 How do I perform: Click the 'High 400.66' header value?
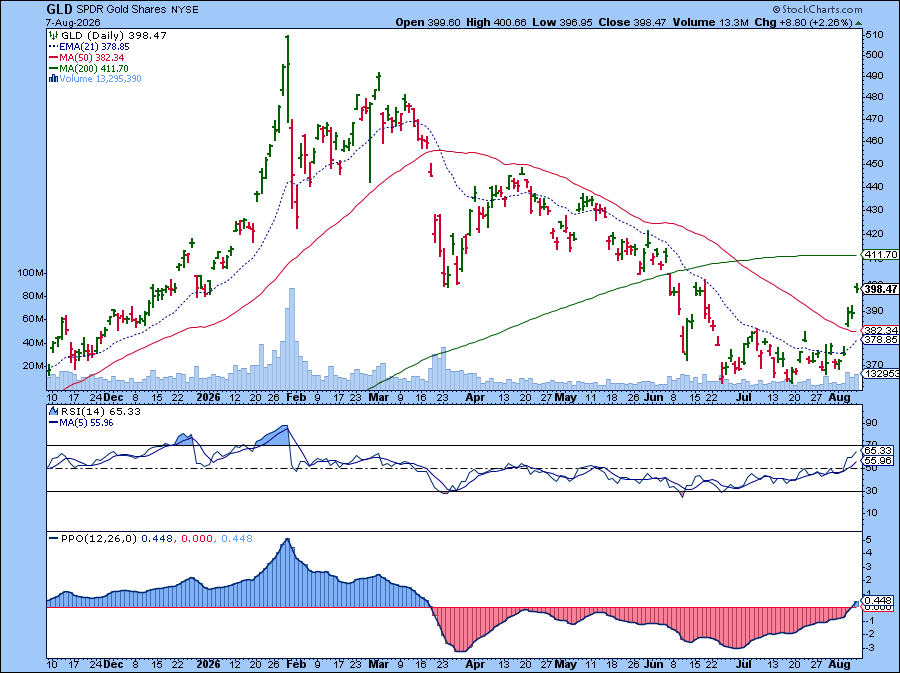coord(494,22)
